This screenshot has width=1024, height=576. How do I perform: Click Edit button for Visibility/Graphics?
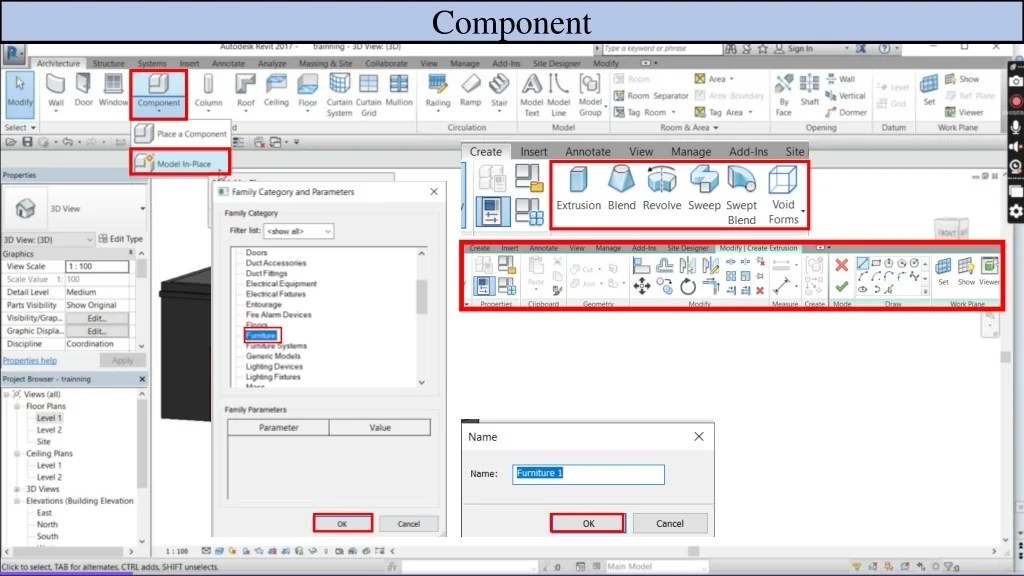tap(97, 318)
